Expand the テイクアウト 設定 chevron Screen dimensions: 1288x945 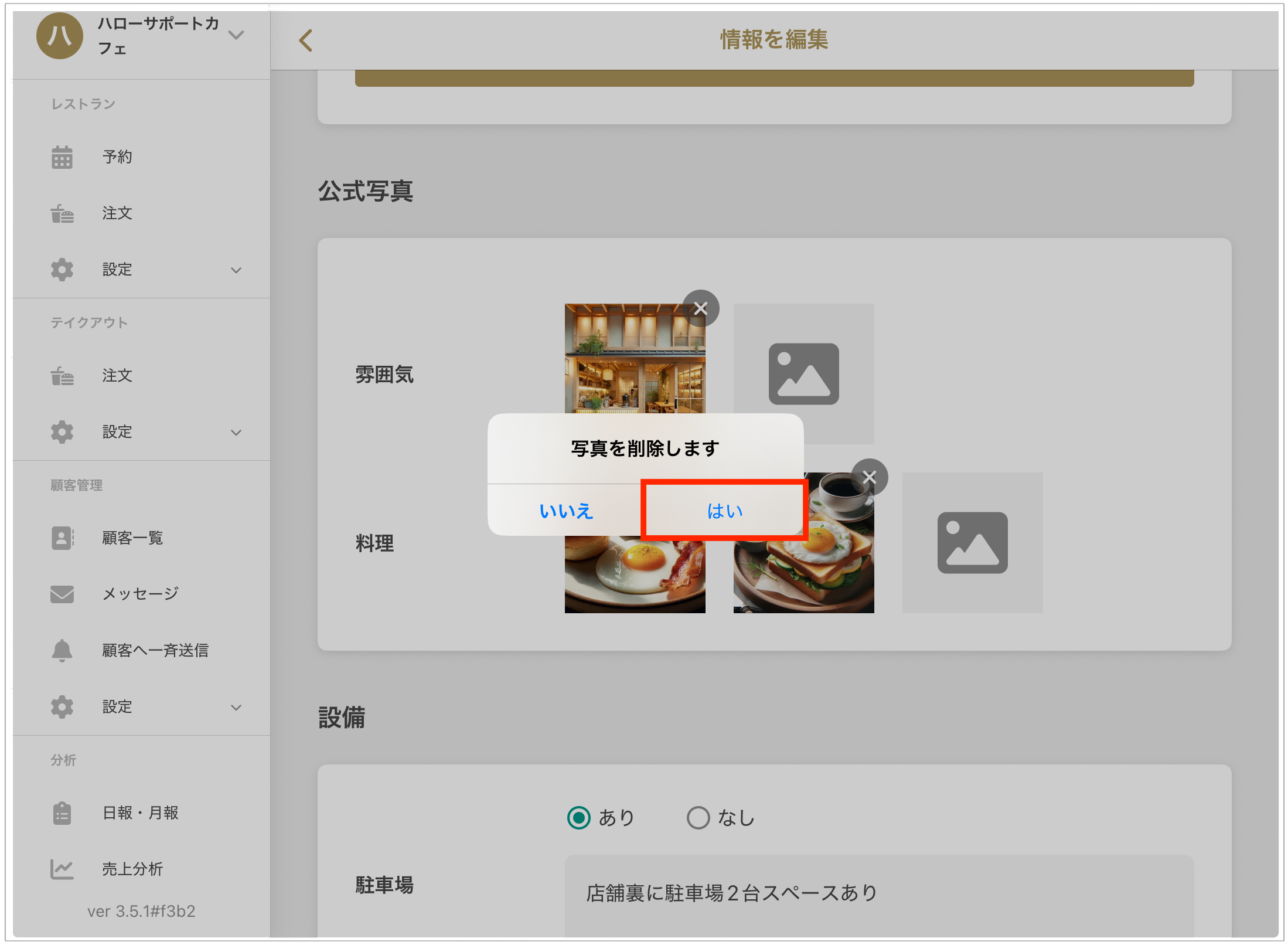236,433
